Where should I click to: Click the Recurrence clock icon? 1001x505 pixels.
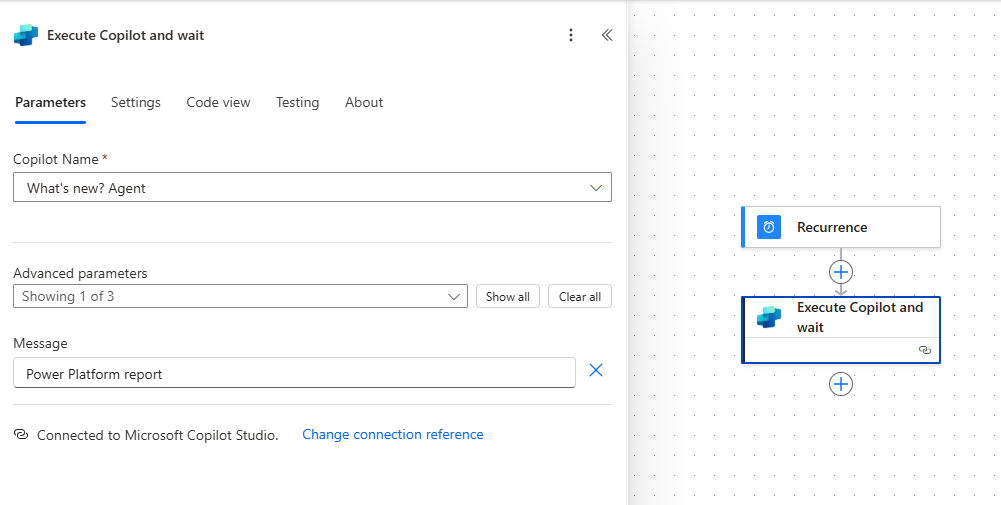tap(769, 227)
